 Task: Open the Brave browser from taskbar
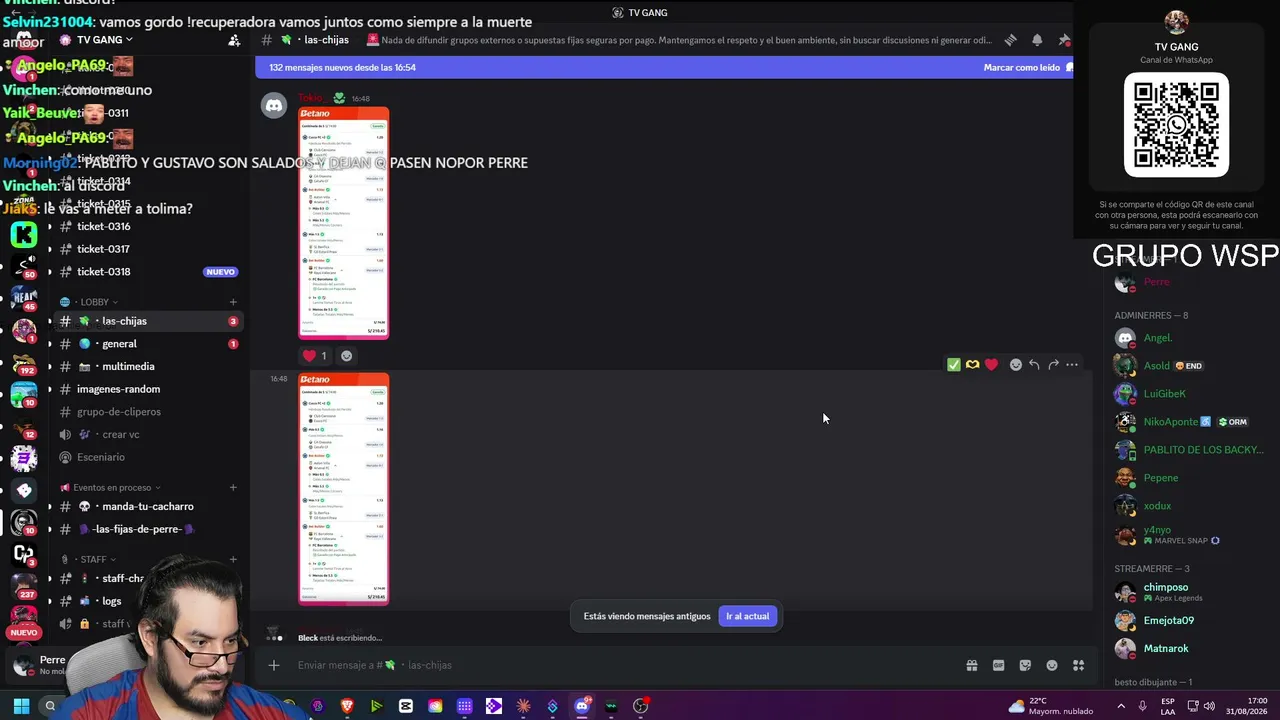(347, 706)
